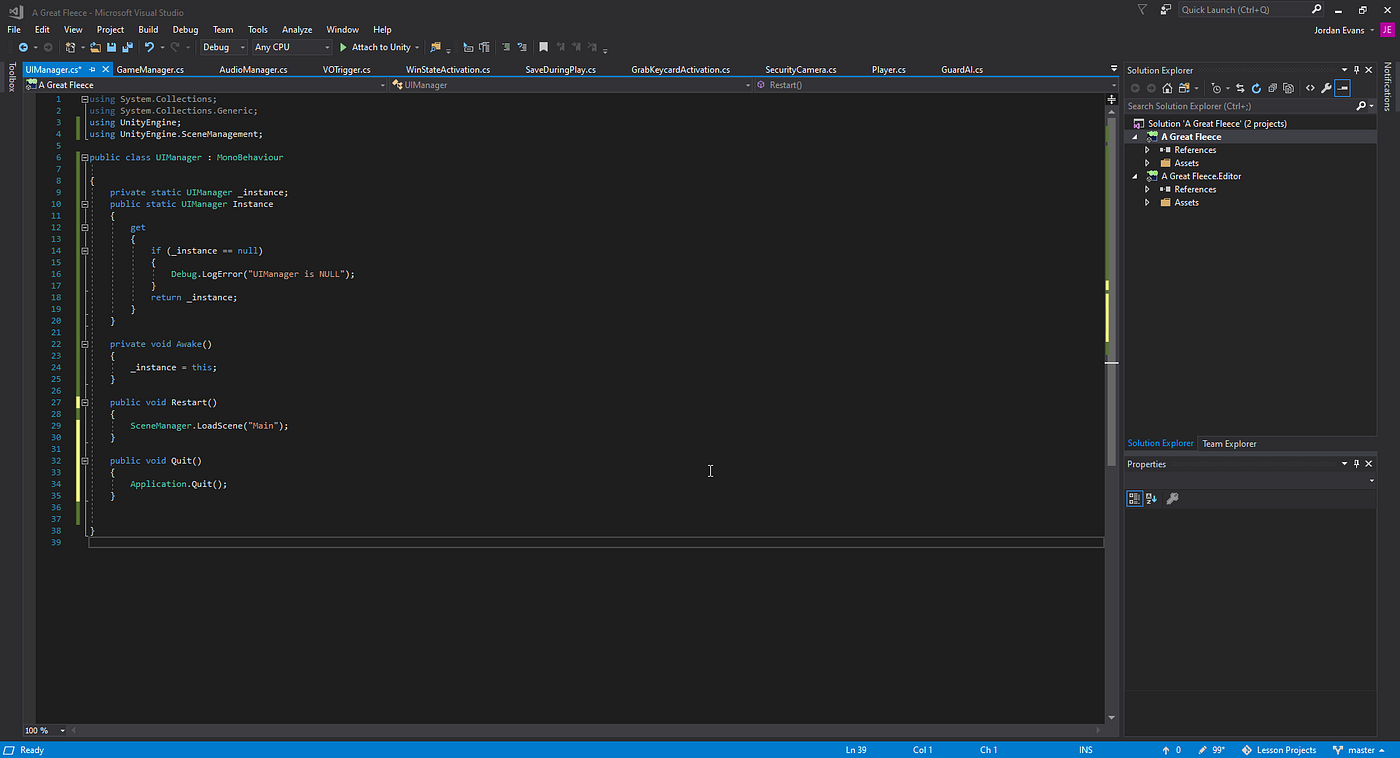Pin the Solution Explorer panel

pyautogui.click(x=1356, y=70)
